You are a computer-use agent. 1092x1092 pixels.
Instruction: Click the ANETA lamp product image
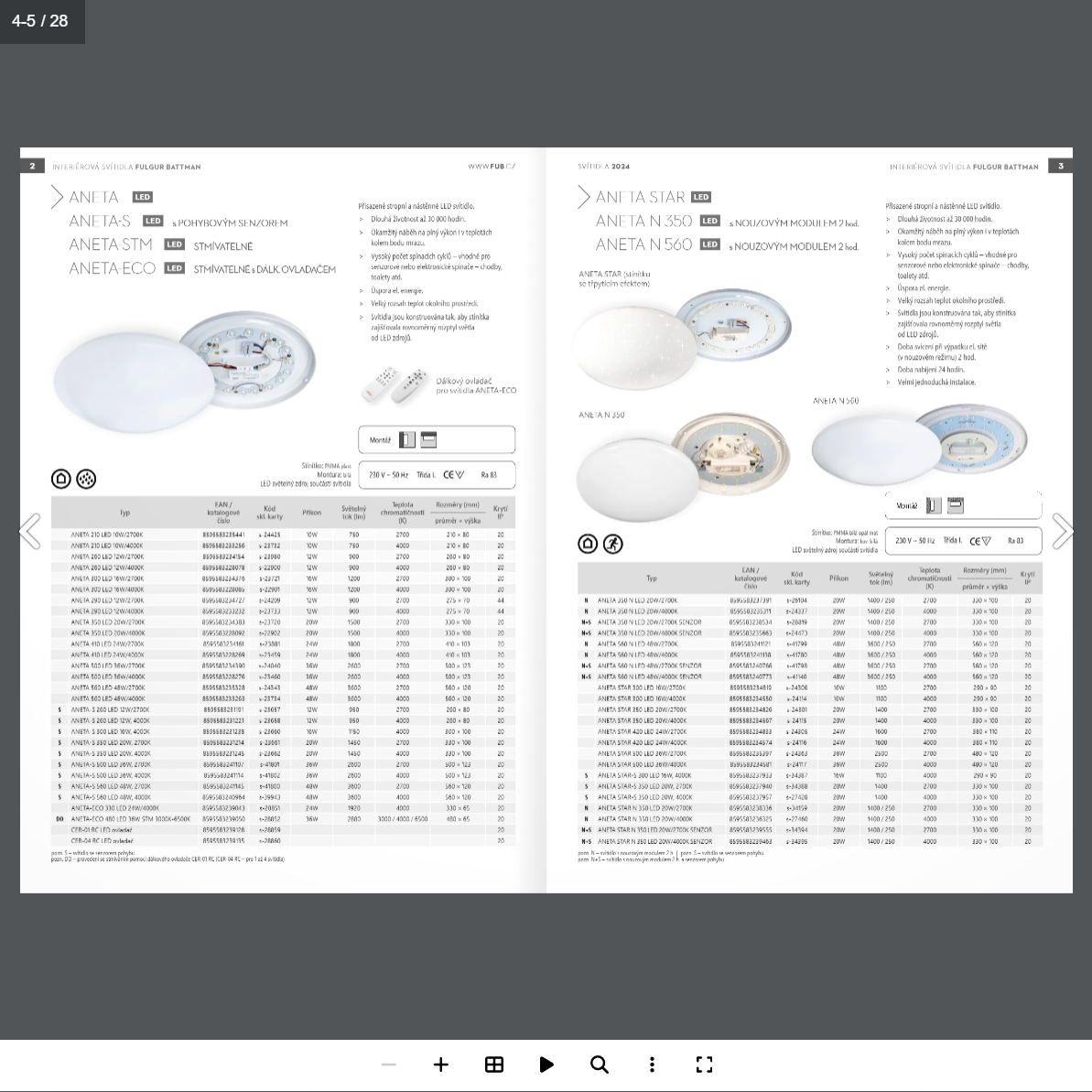(185, 372)
